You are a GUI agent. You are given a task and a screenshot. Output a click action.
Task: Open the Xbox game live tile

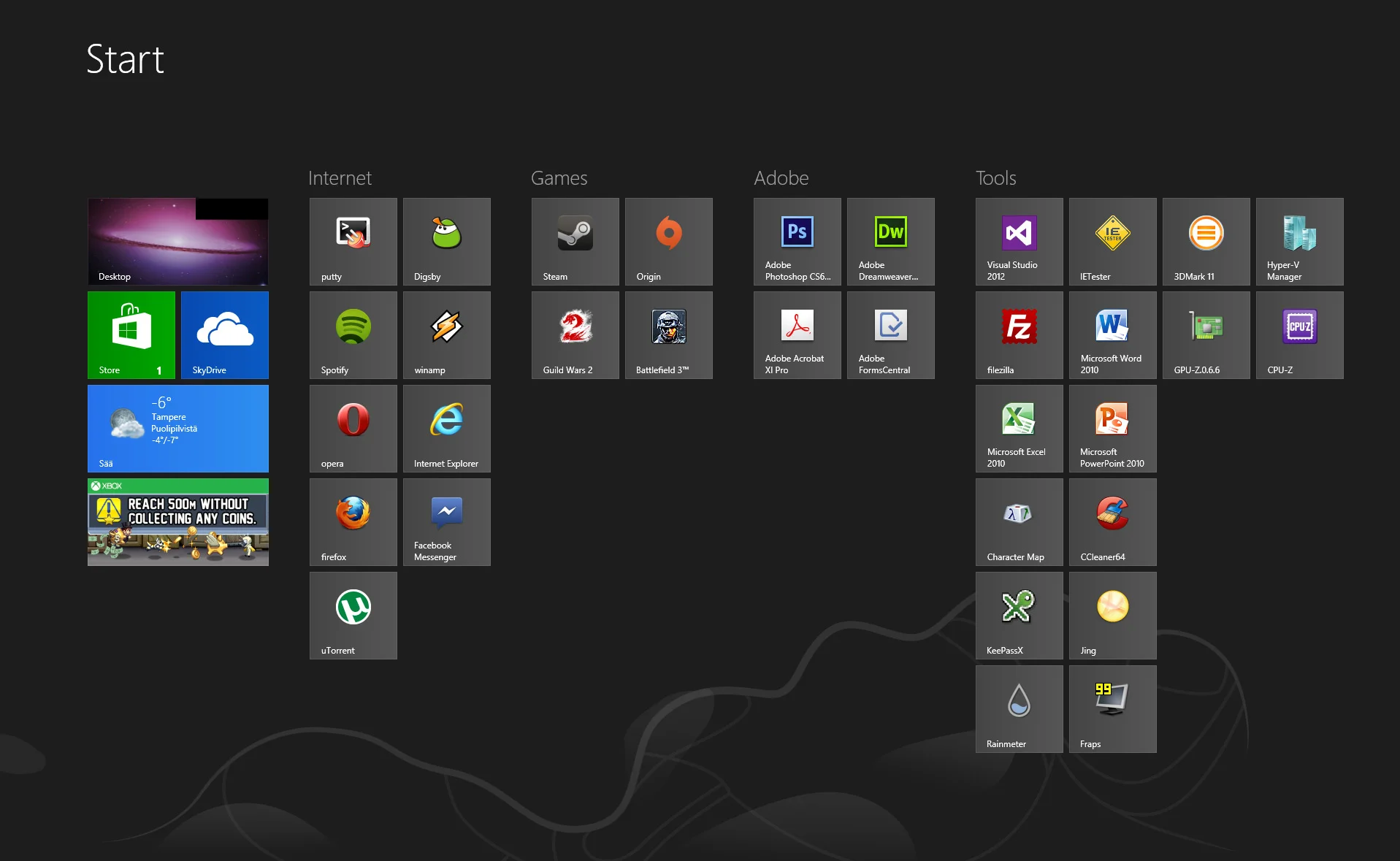click(x=177, y=522)
